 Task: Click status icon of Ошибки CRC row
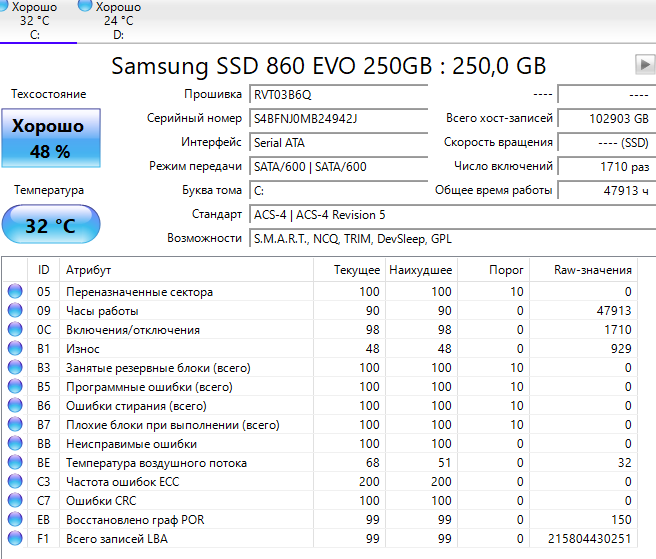point(15,500)
